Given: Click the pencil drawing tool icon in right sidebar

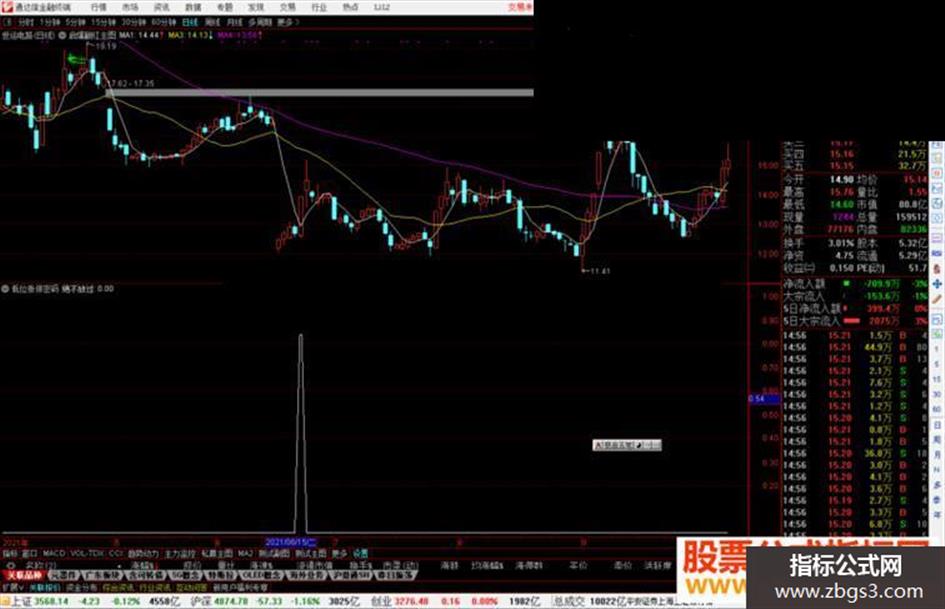Looking at the screenshot, I should pyautogui.click(x=937, y=299).
